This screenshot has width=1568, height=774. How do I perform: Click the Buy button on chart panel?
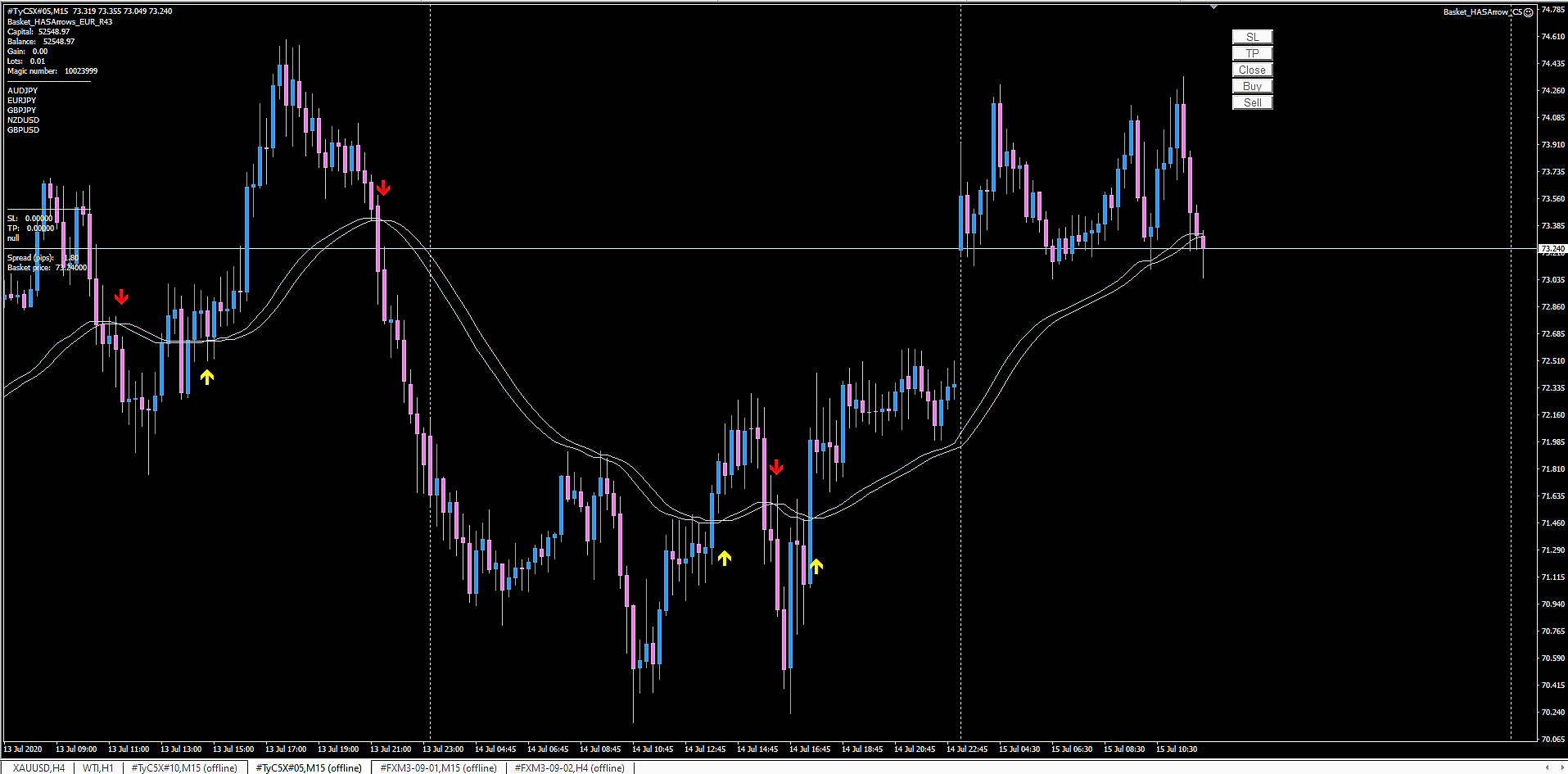[x=1252, y=86]
